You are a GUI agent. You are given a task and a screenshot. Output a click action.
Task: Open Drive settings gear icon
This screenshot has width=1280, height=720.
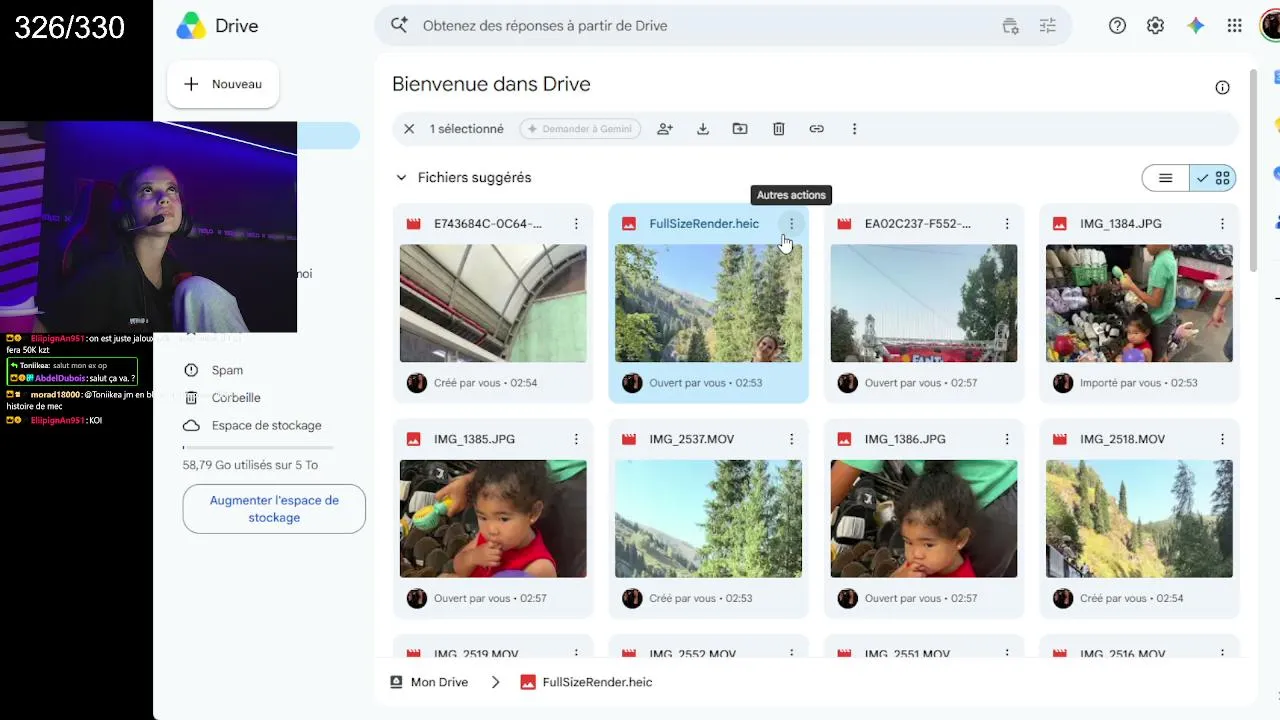pos(1155,26)
